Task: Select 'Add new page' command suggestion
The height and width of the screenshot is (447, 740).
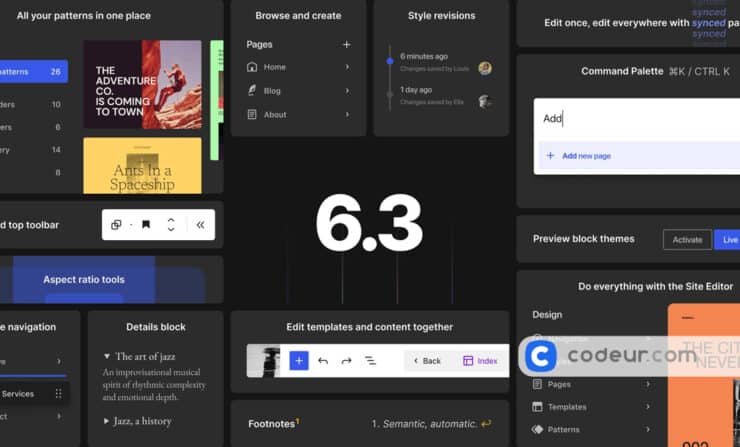Action: point(585,156)
